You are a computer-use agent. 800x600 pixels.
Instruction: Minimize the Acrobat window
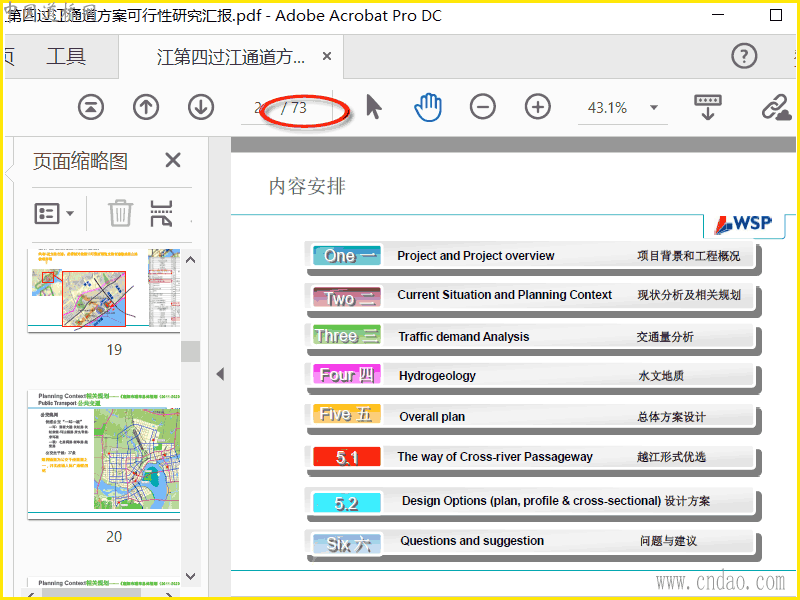coord(718,15)
